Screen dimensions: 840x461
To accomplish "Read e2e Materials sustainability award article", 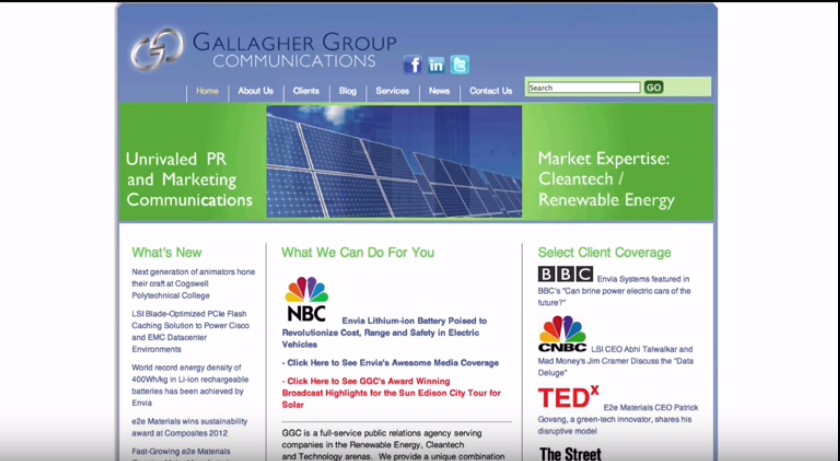I will click(x=188, y=427).
